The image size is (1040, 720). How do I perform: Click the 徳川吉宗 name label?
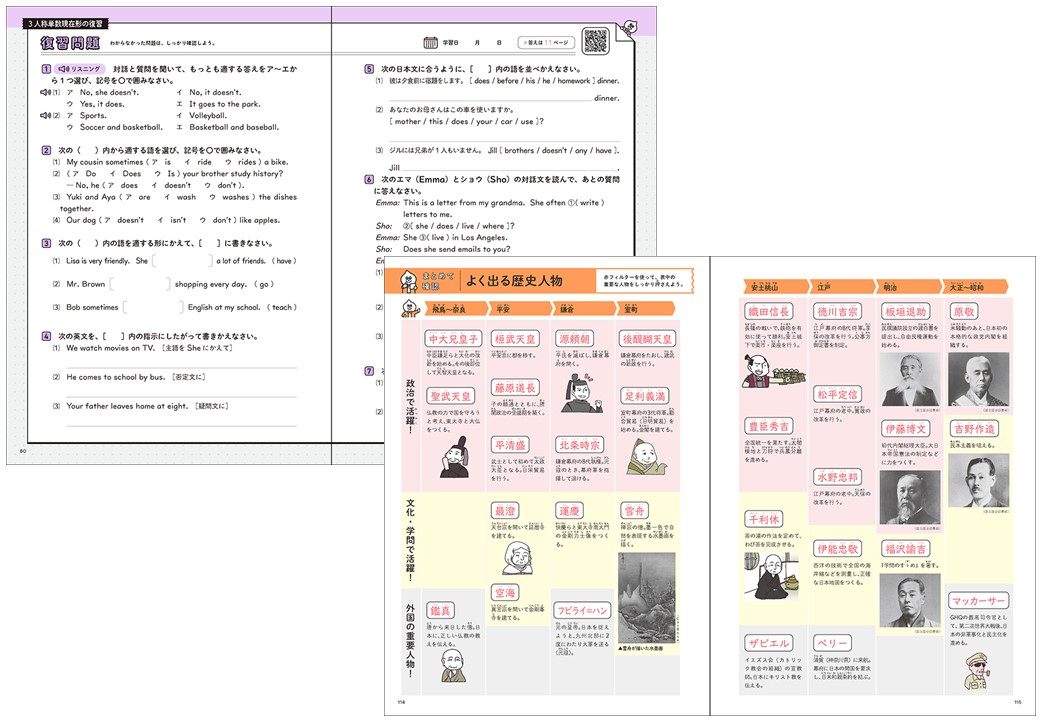837,312
